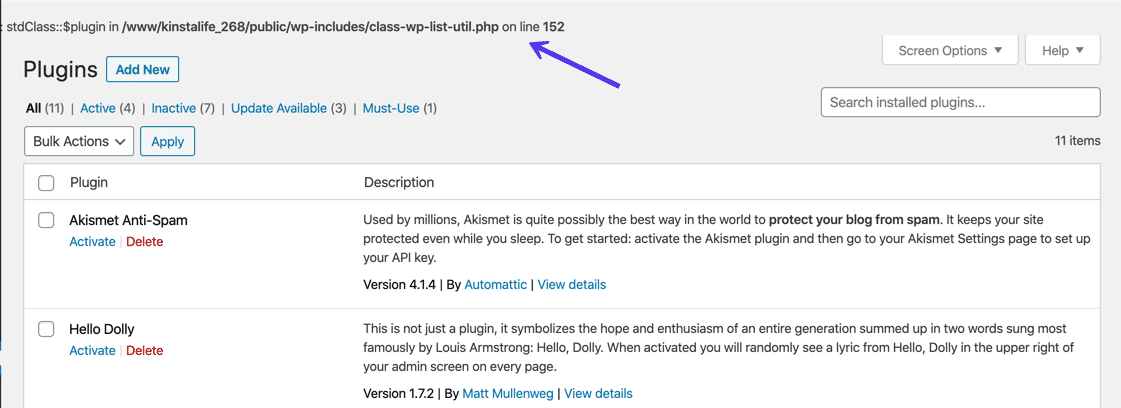1121x408 pixels.
Task: Click the Add New button
Action: pyautogui.click(x=142, y=70)
